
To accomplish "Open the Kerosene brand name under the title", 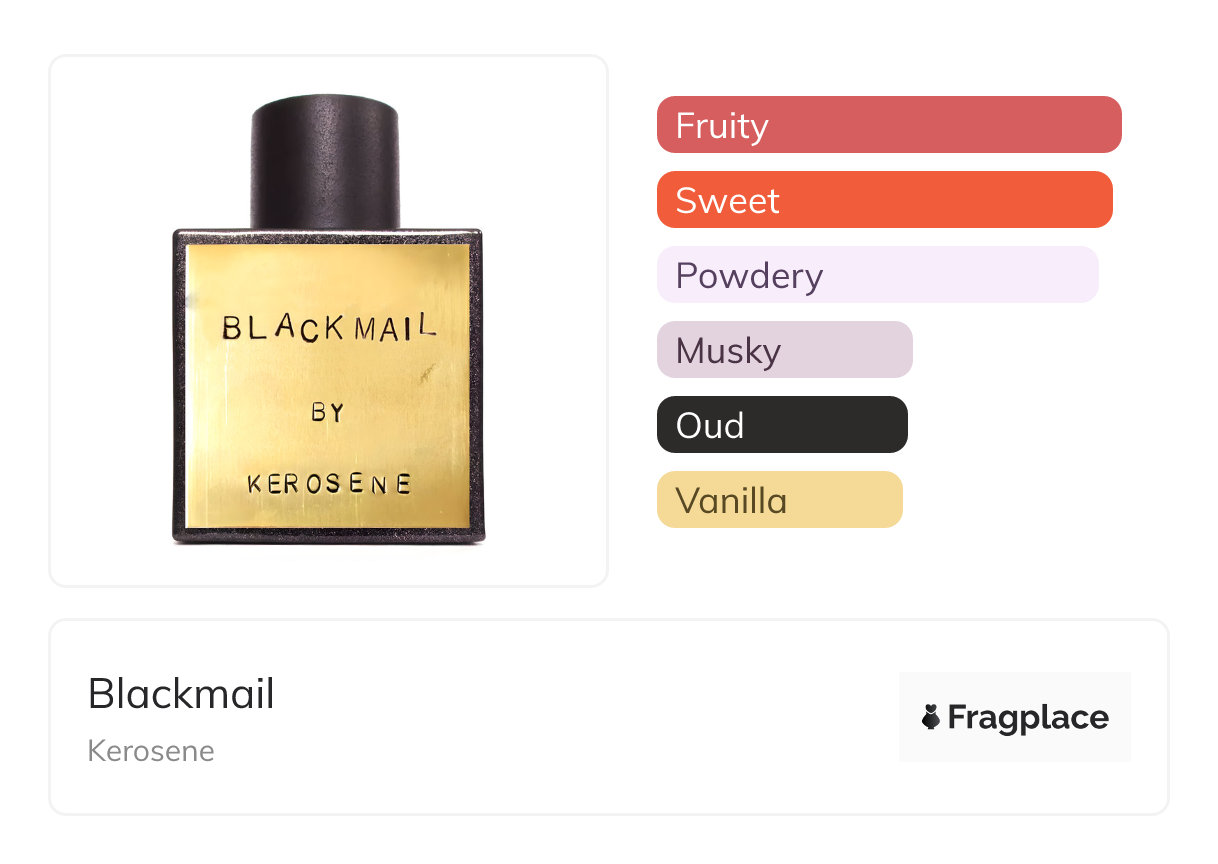I will [x=151, y=751].
